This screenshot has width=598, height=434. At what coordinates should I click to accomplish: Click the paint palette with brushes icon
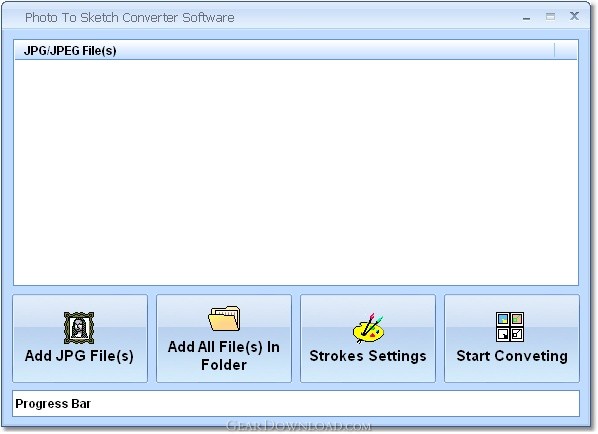point(368,328)
